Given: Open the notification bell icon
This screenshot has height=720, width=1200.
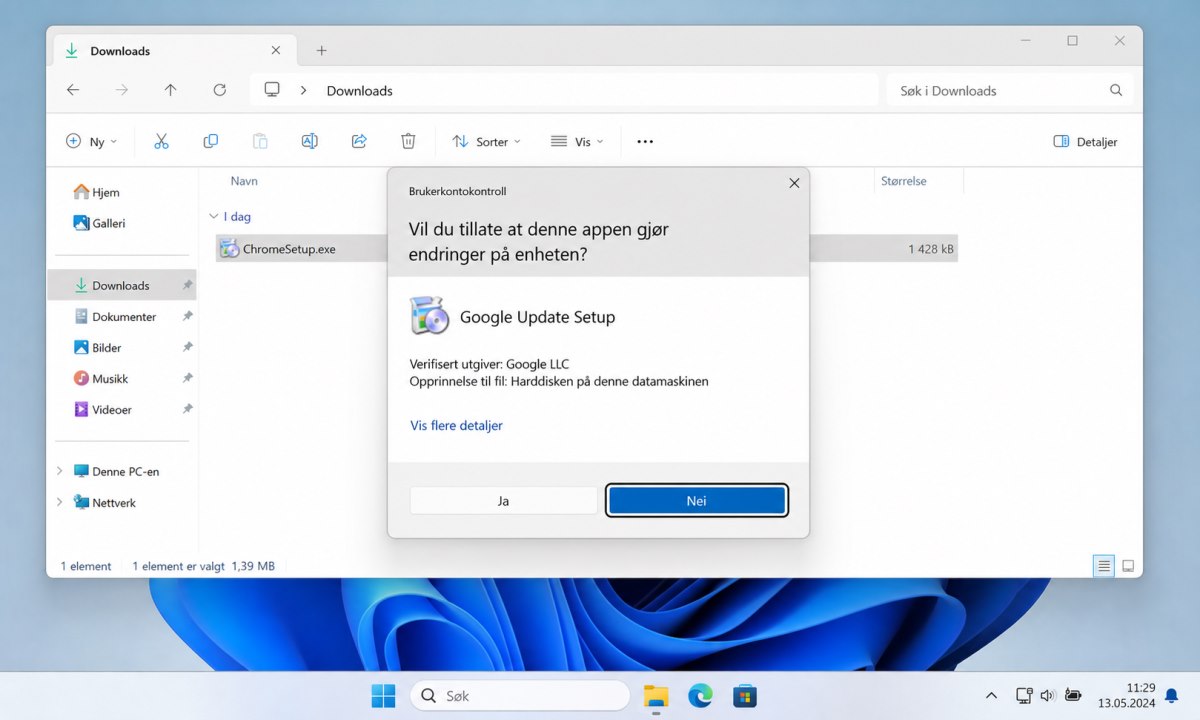Looking at the screenshot, I should coord(1171,696).
